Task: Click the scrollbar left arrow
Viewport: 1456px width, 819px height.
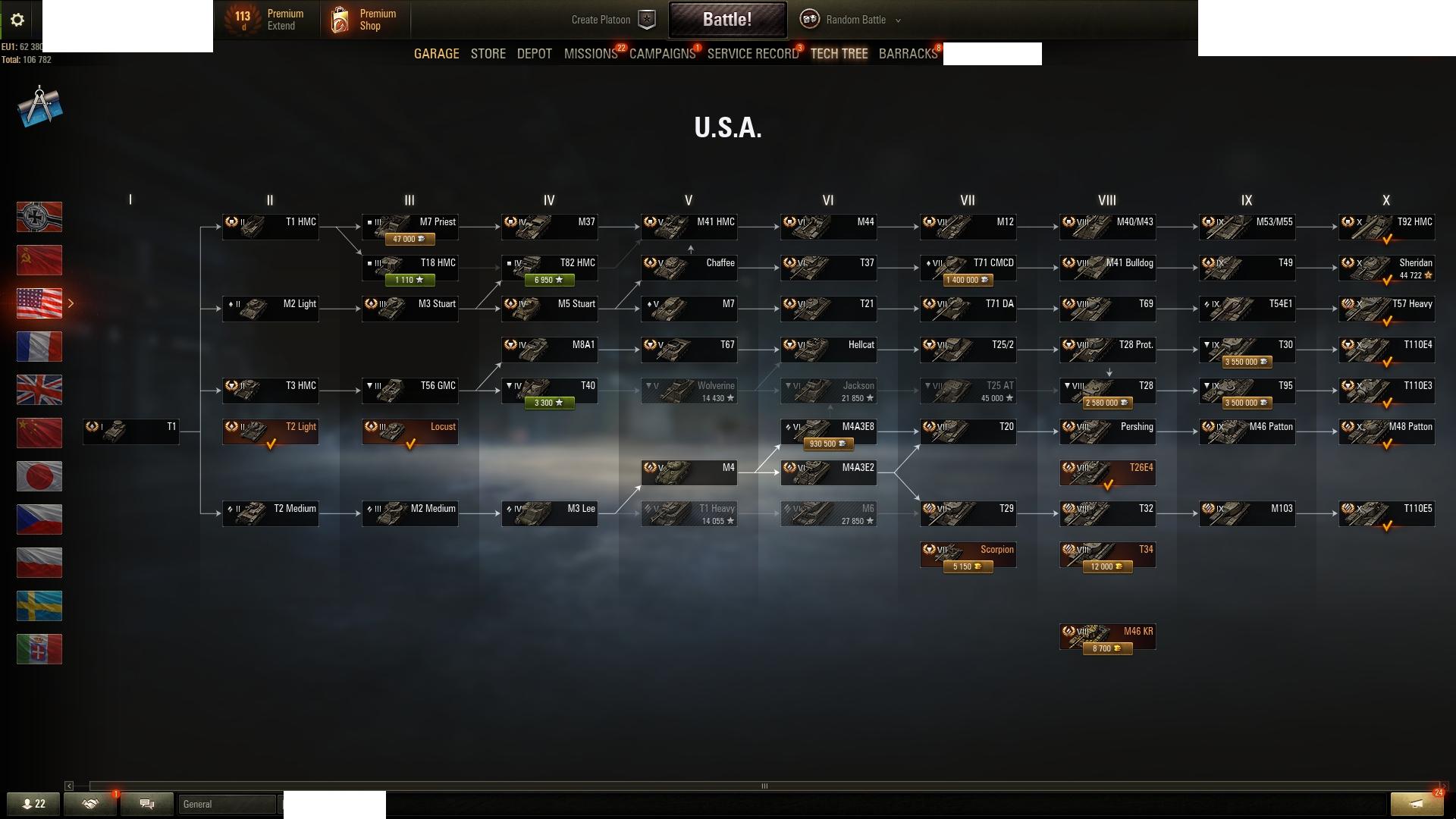Action: coord(69,786)
